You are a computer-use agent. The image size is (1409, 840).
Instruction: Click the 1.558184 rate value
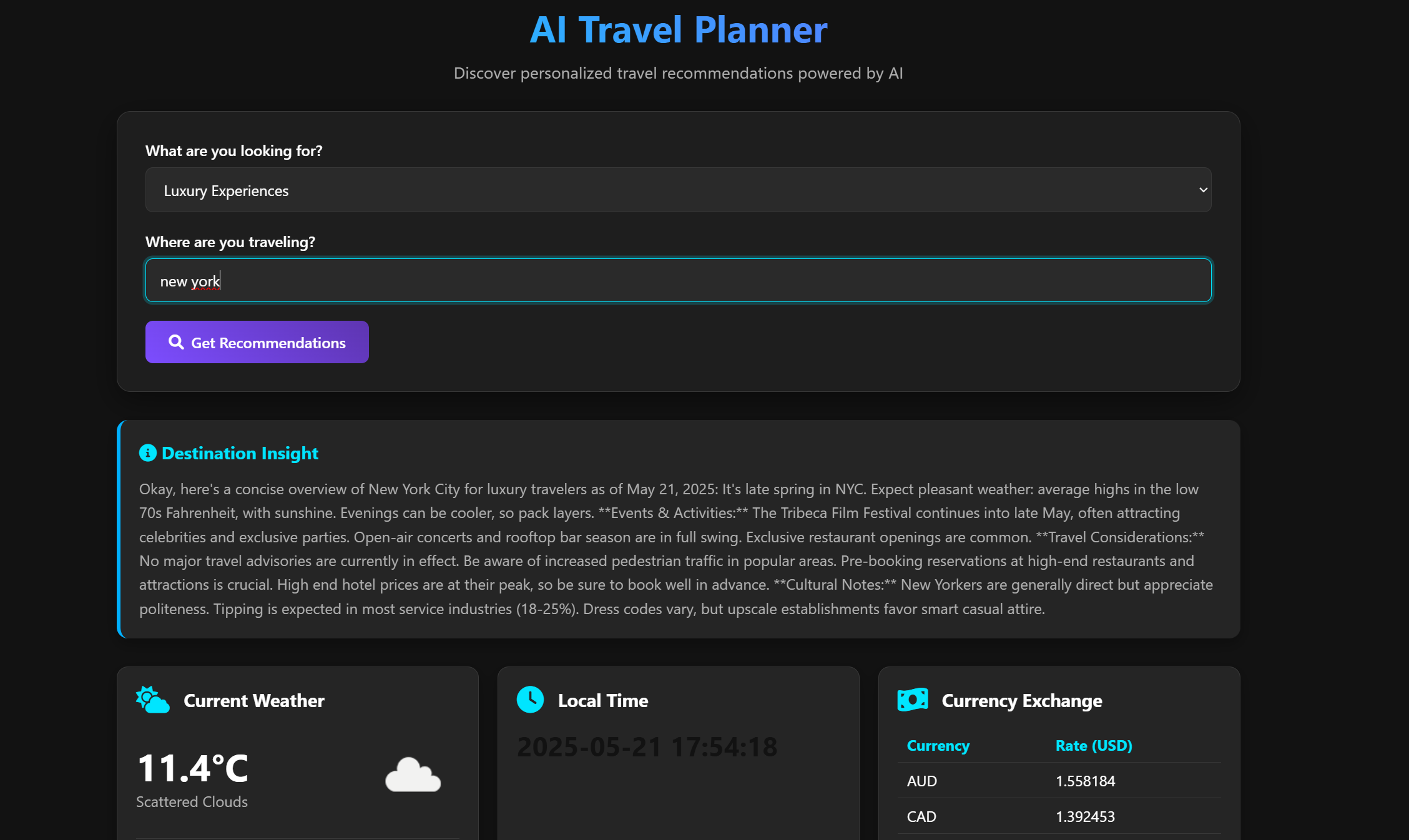tap(1085, 781)
